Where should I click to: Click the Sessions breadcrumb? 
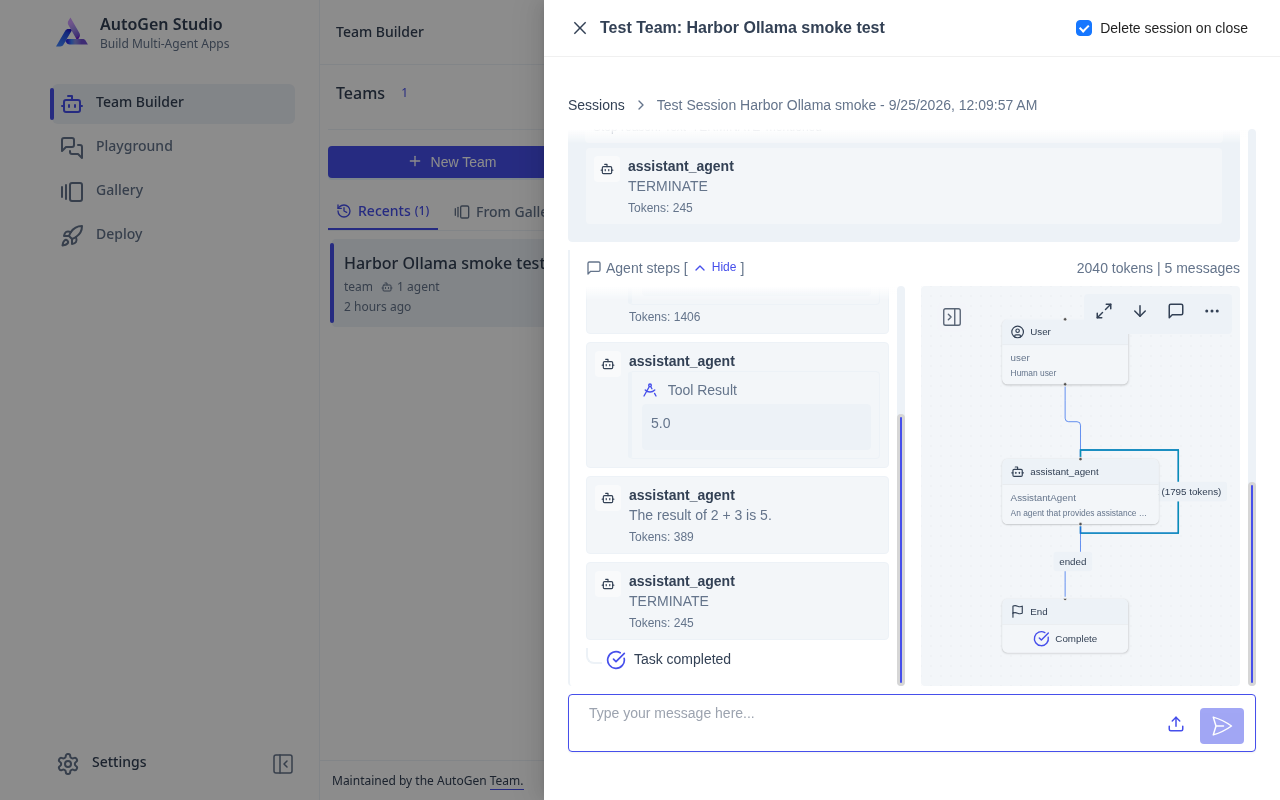pyautogui.click(x=596, y=105)
